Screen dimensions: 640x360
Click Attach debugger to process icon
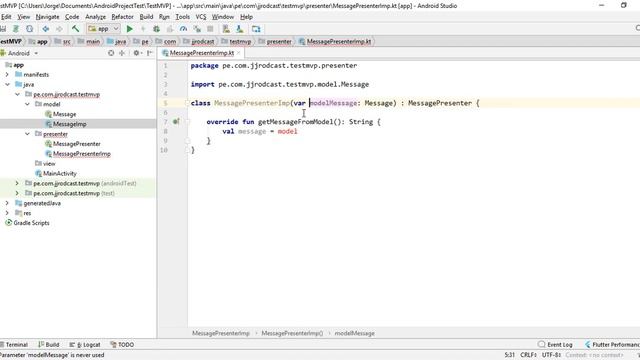point(197,29)
